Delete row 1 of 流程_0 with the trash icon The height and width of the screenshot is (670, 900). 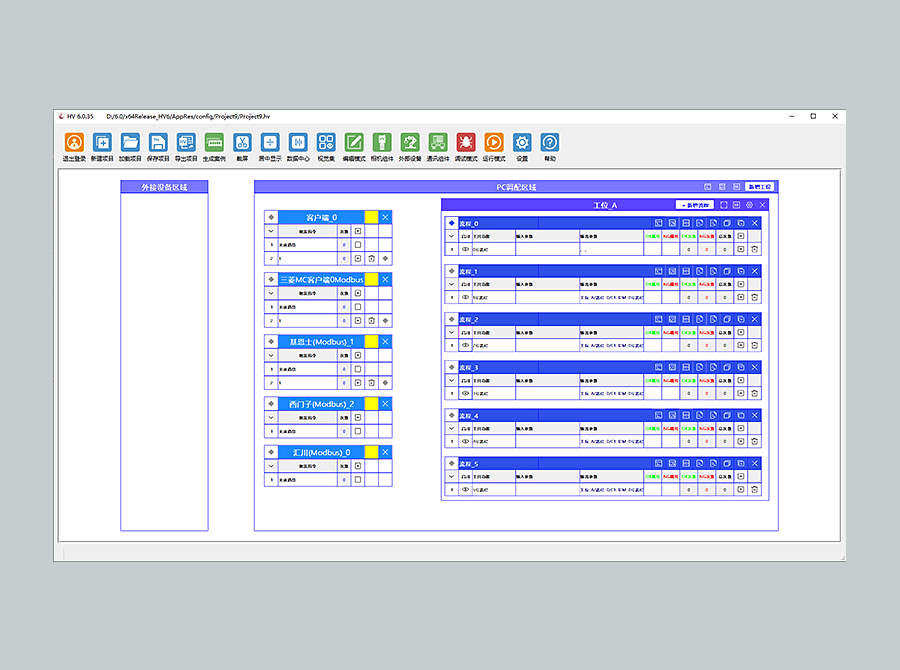(755, 249)
